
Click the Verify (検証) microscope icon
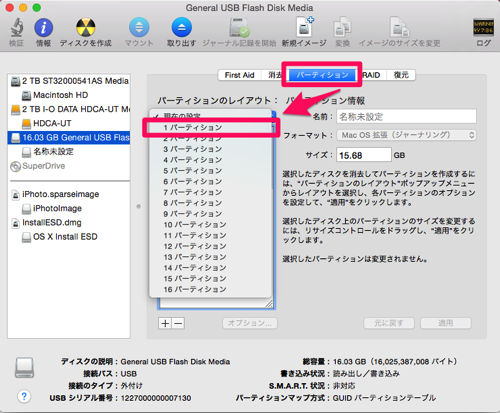pyautogui.click(x=16, y=28)
